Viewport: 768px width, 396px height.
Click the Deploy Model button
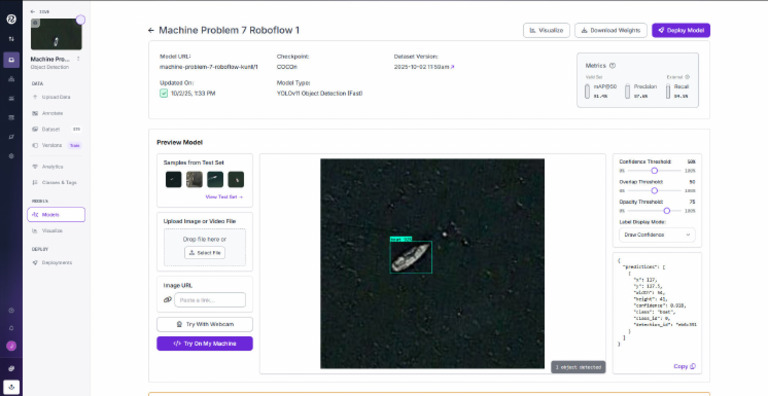pos(681,30)
